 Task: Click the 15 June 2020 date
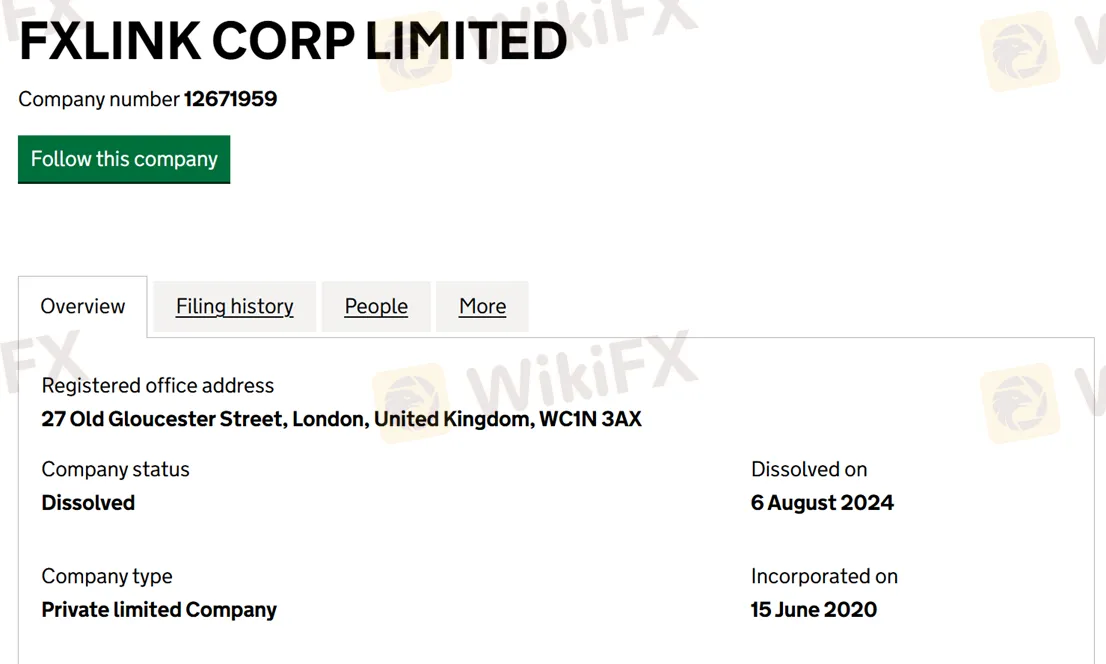coord(813,609)
